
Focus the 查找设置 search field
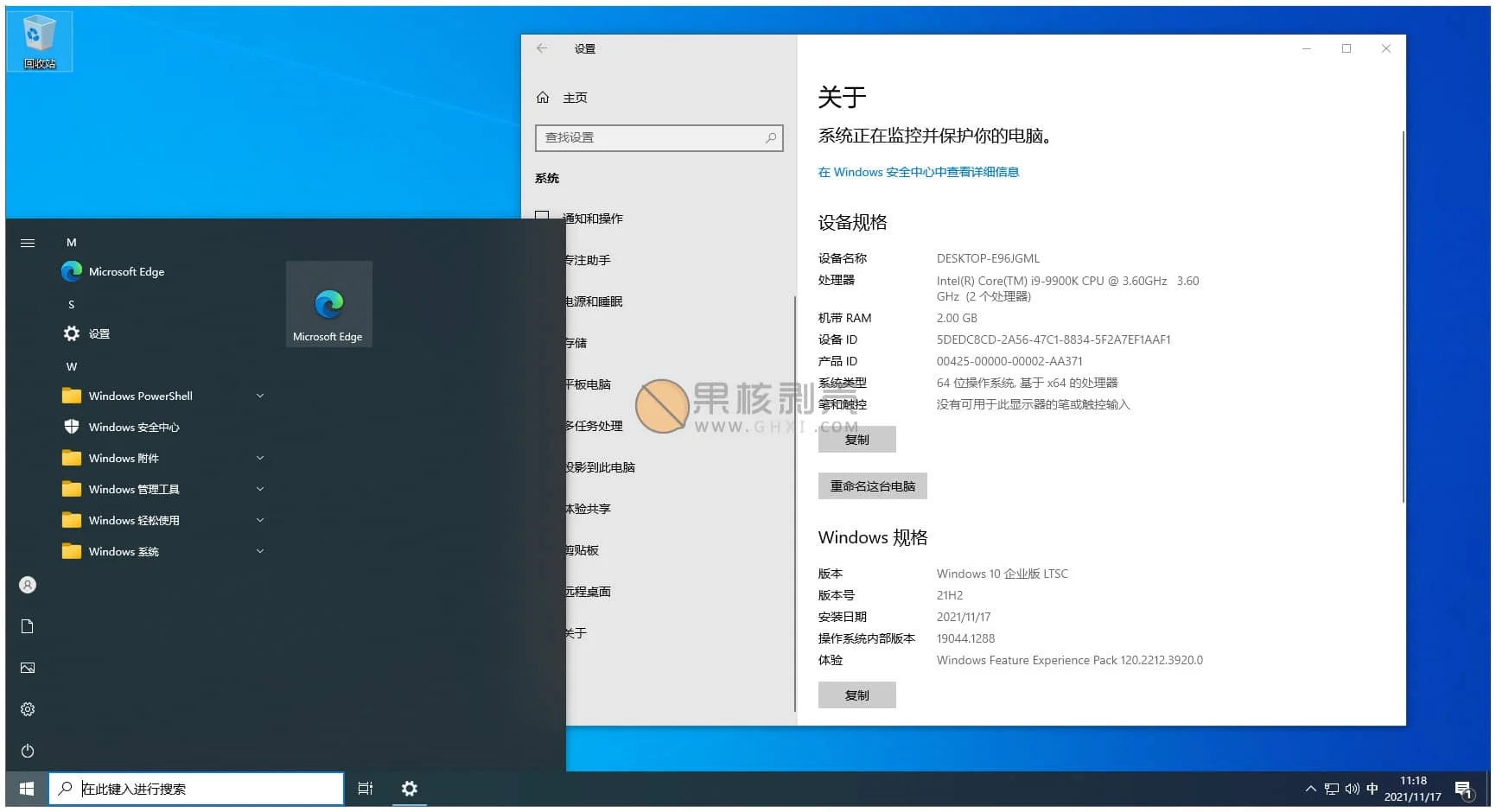[x=659, y=138]
